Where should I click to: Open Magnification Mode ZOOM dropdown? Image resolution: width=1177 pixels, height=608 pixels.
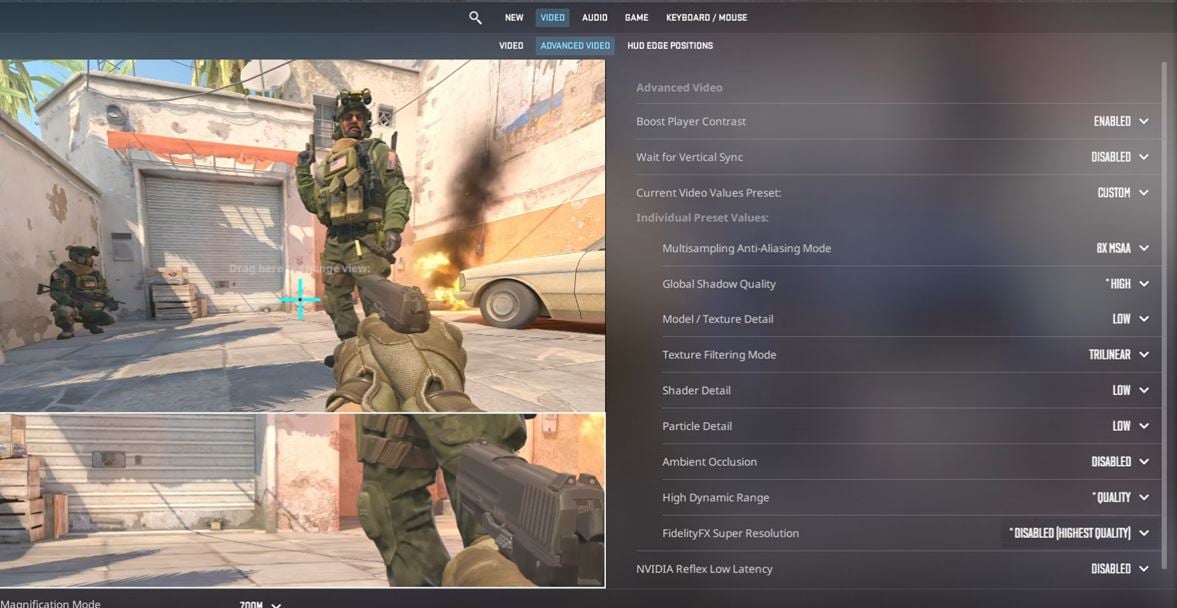tap(260, 605)
